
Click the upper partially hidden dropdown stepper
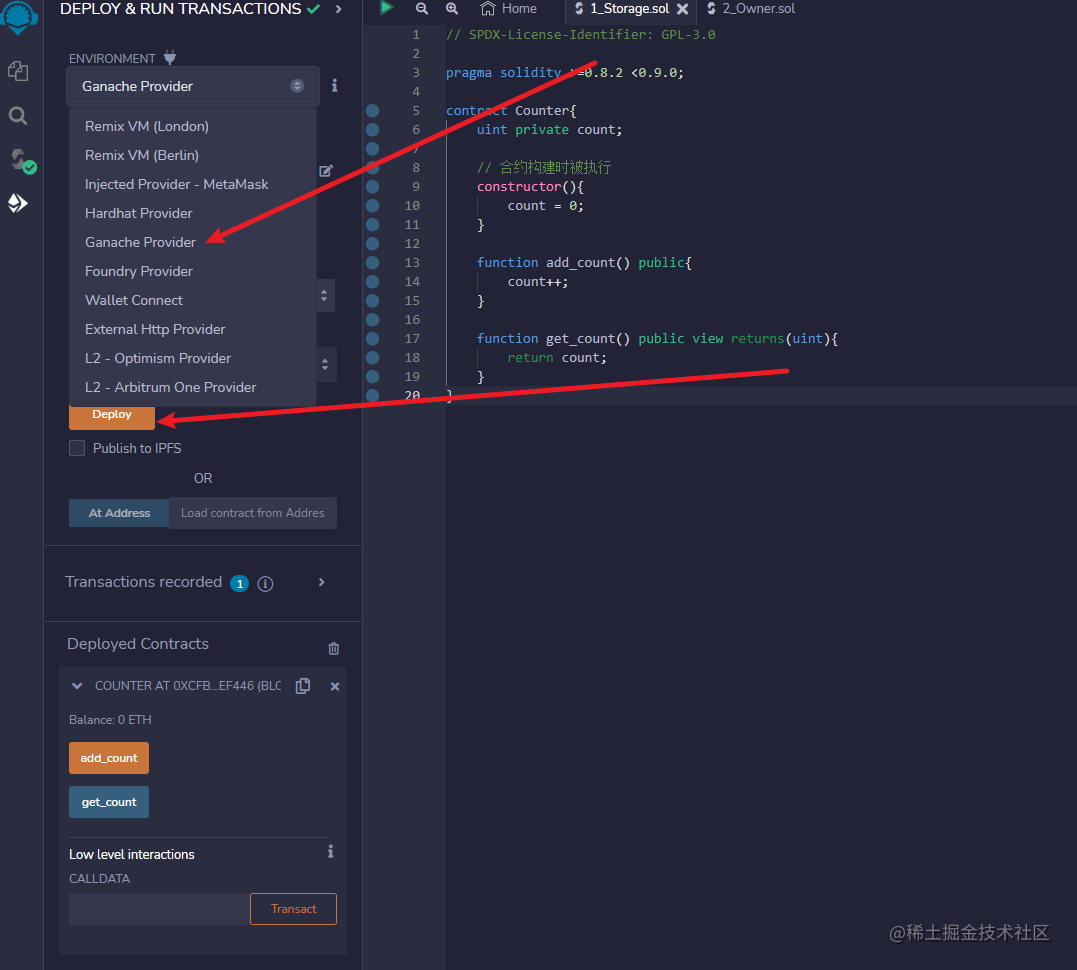(x=324, y=295)
